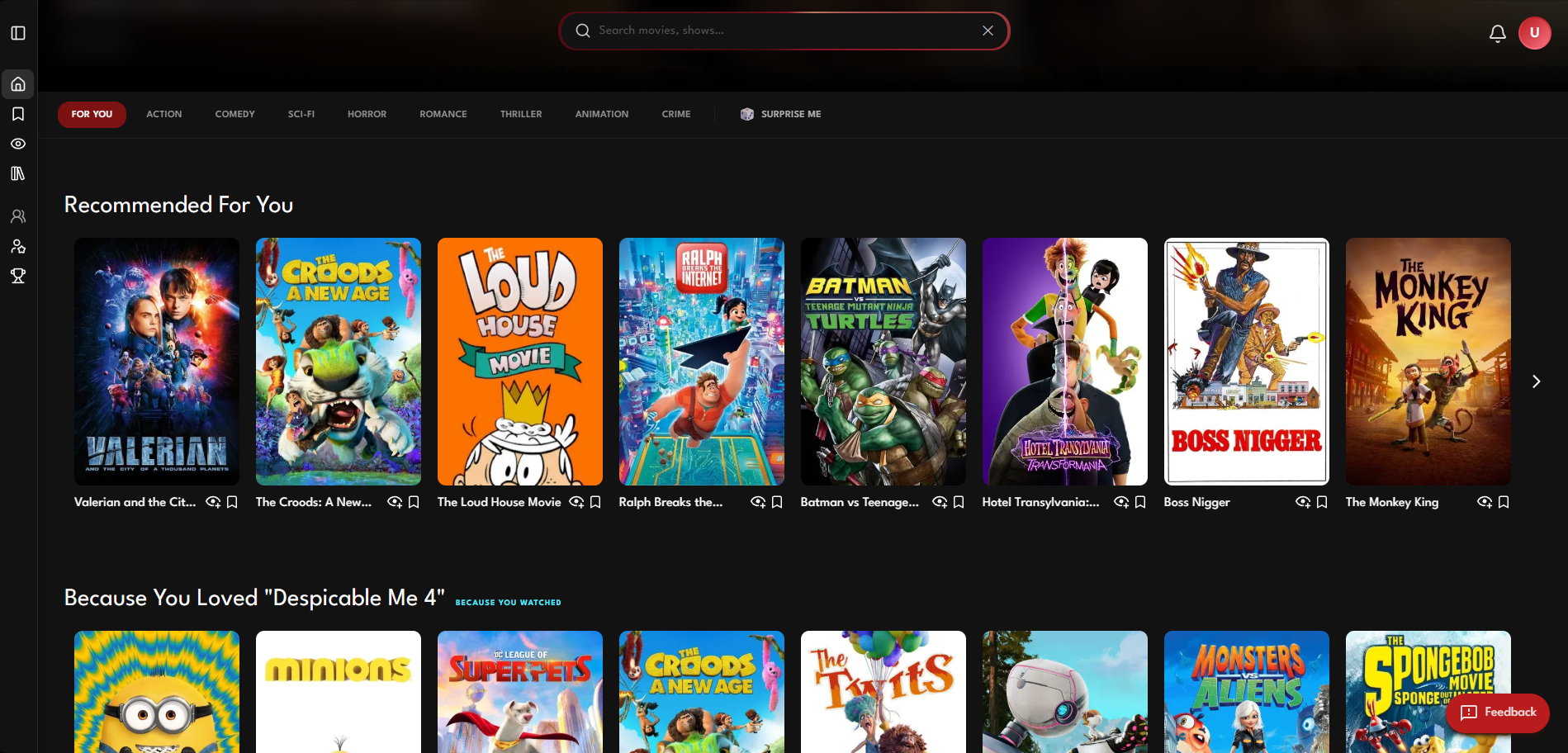The height and width of the screenshot is (753, 1568).
Task: Switch to the Thriller genre tab
Action: pos(521,115)
